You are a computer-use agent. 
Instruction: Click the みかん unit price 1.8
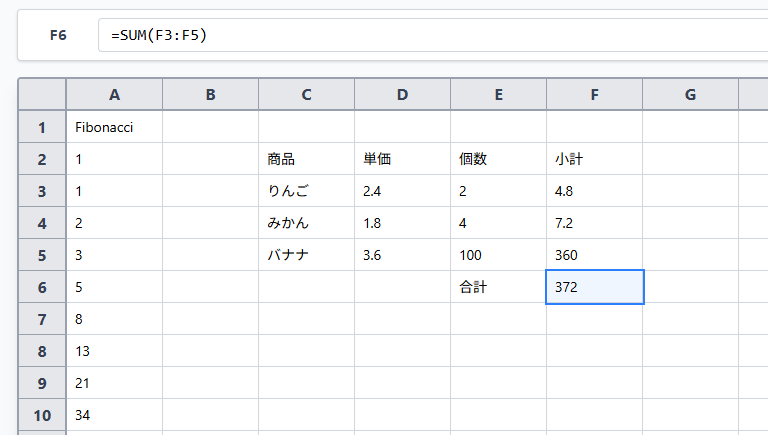click(402, 223)
